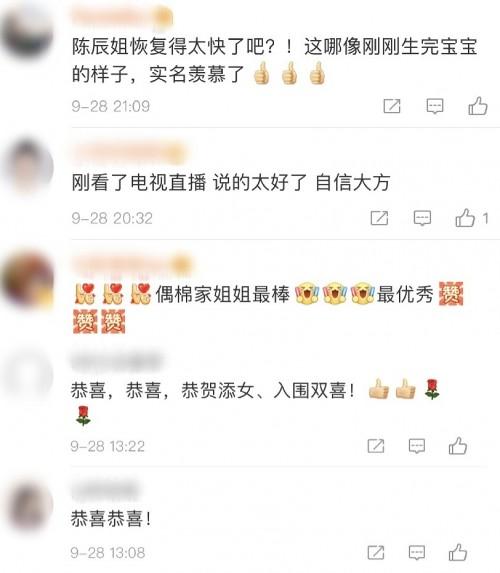Open blurred username above 刚看了电视直播 comment

129,153
